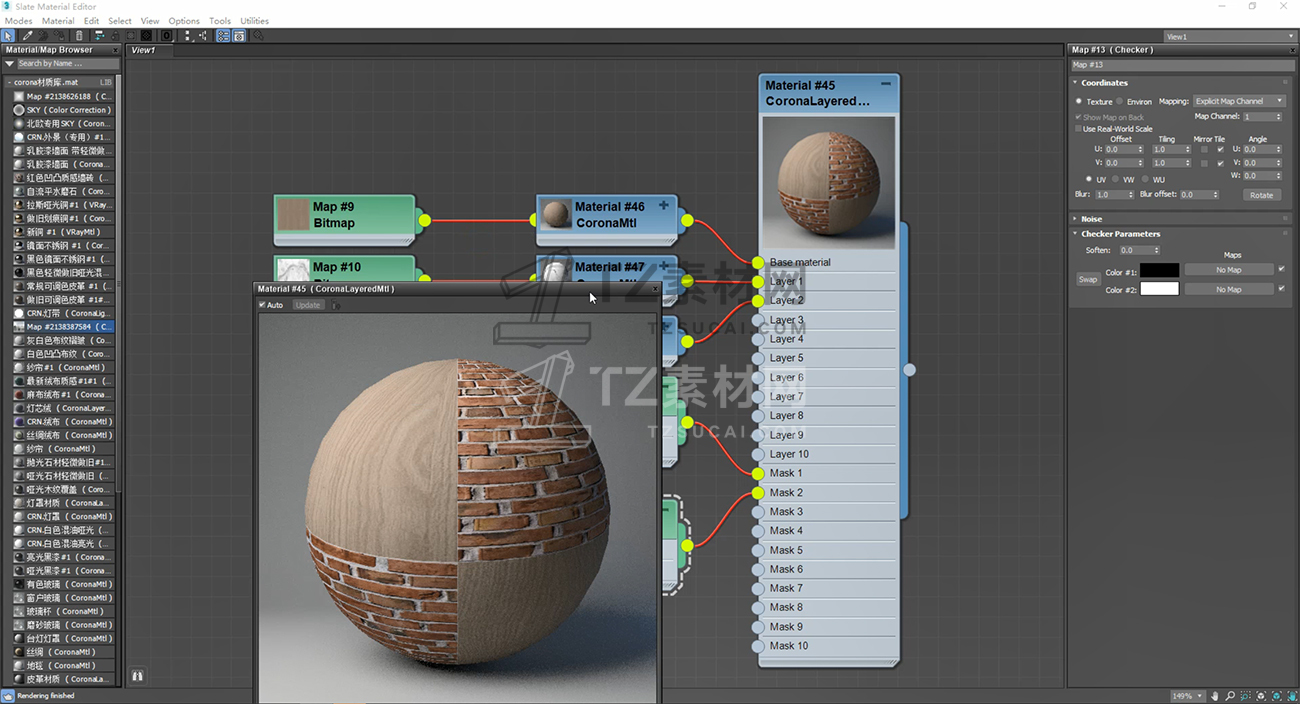Screen dimensions: 1300x704
Task: Open the Material menu
Action: (58, 21)
